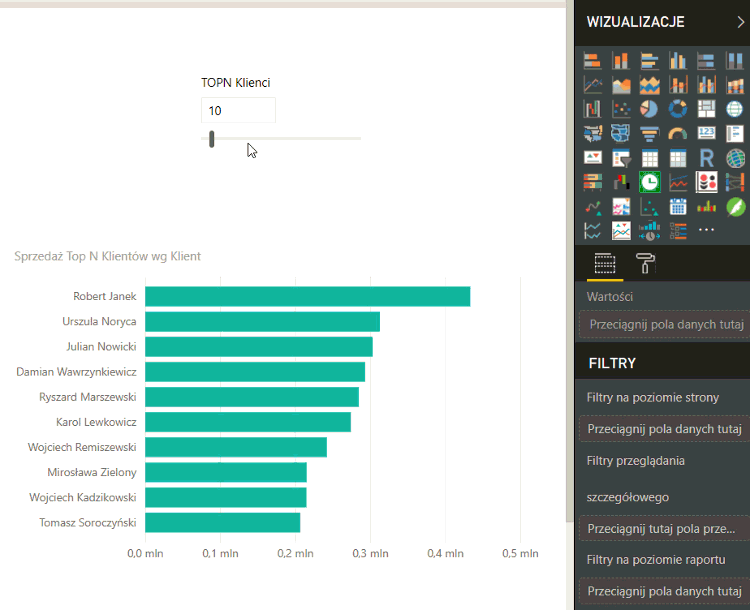Select the pie chart visualization
The image size is (750, 610).
click(649, 109)
